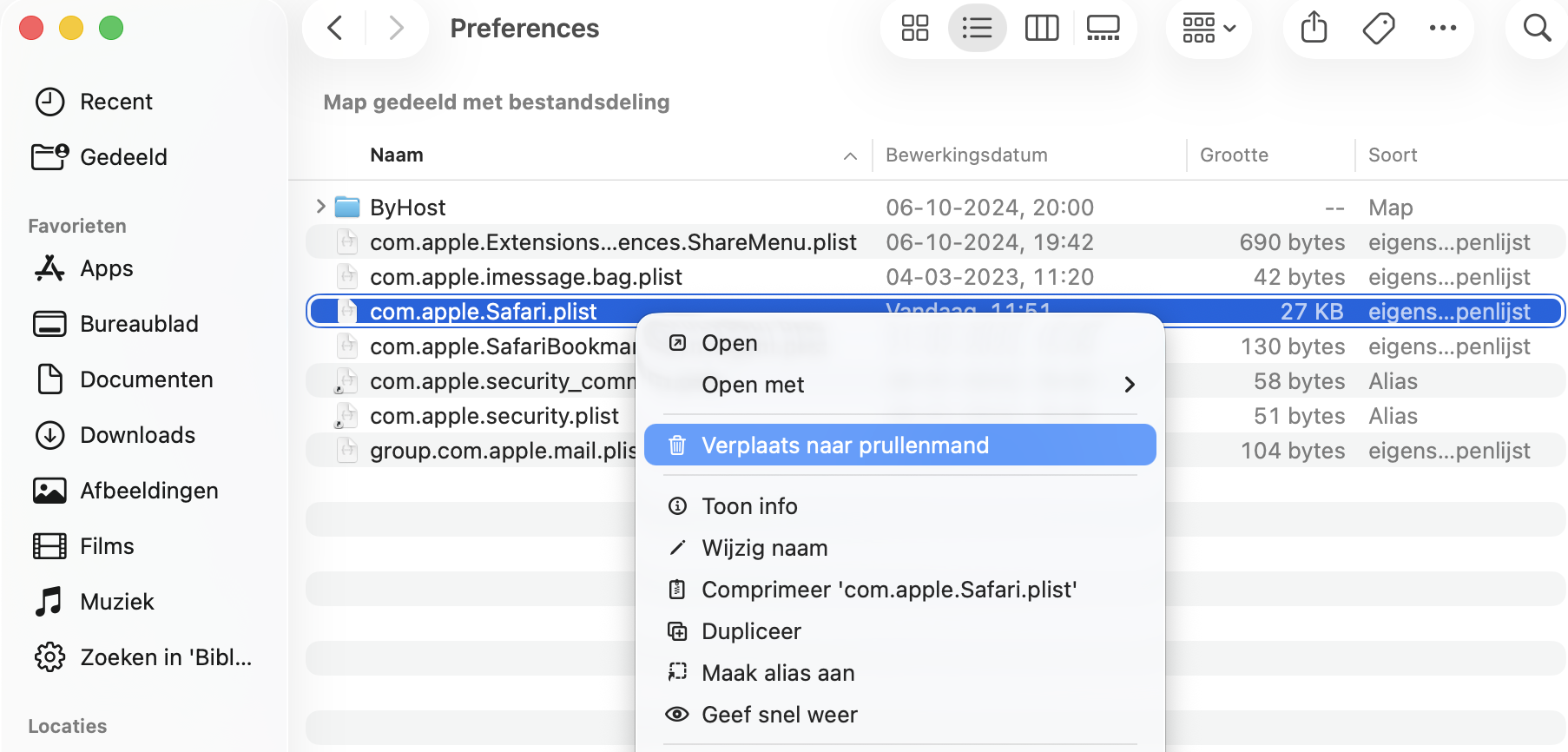Click the Locaties sidebar section header
Image resolution: width=1568 pixels, height=752 pixels.
[x=68, y=726]
